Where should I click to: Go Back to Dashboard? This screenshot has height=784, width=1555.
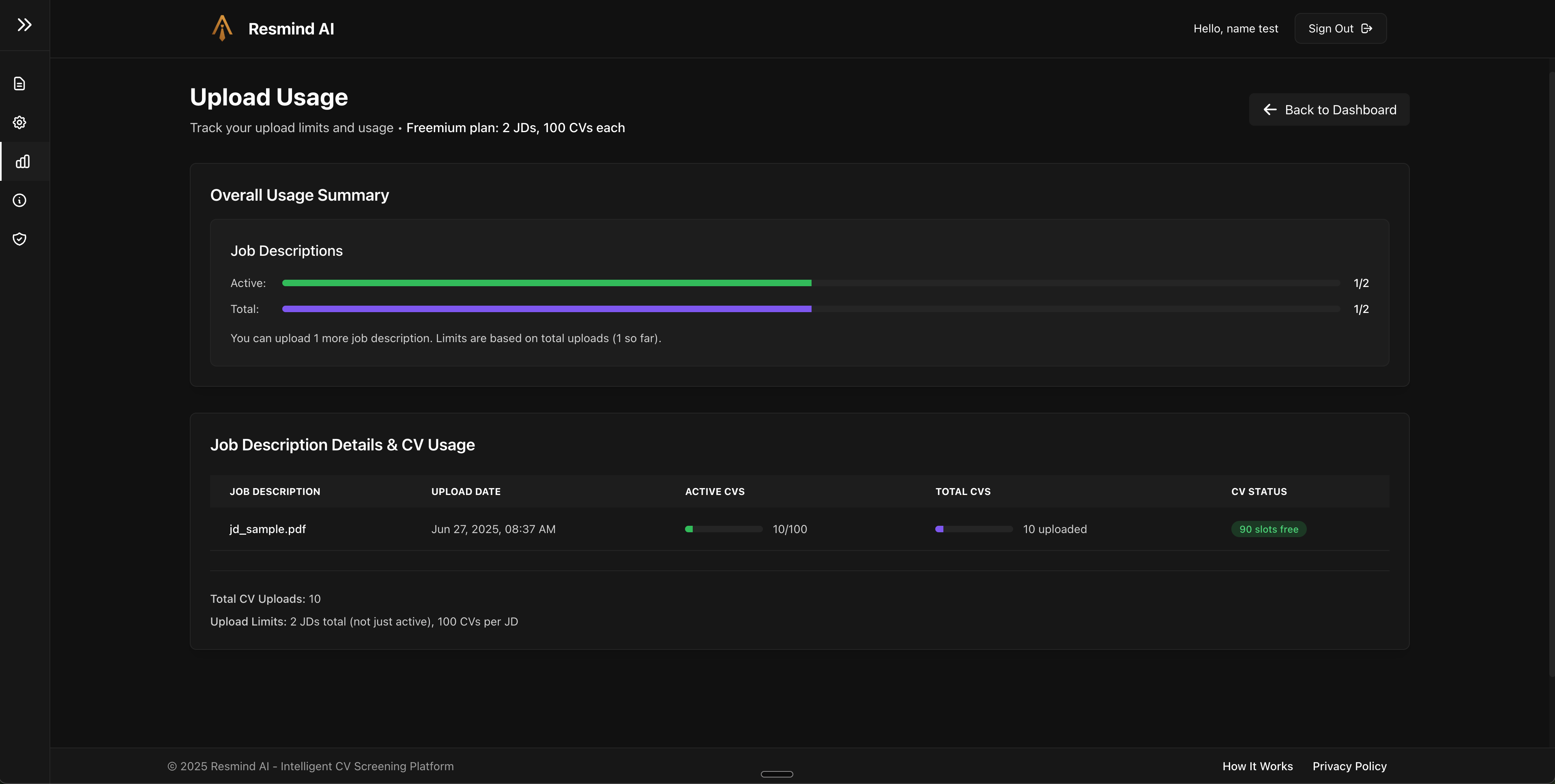coord(1329,109)
